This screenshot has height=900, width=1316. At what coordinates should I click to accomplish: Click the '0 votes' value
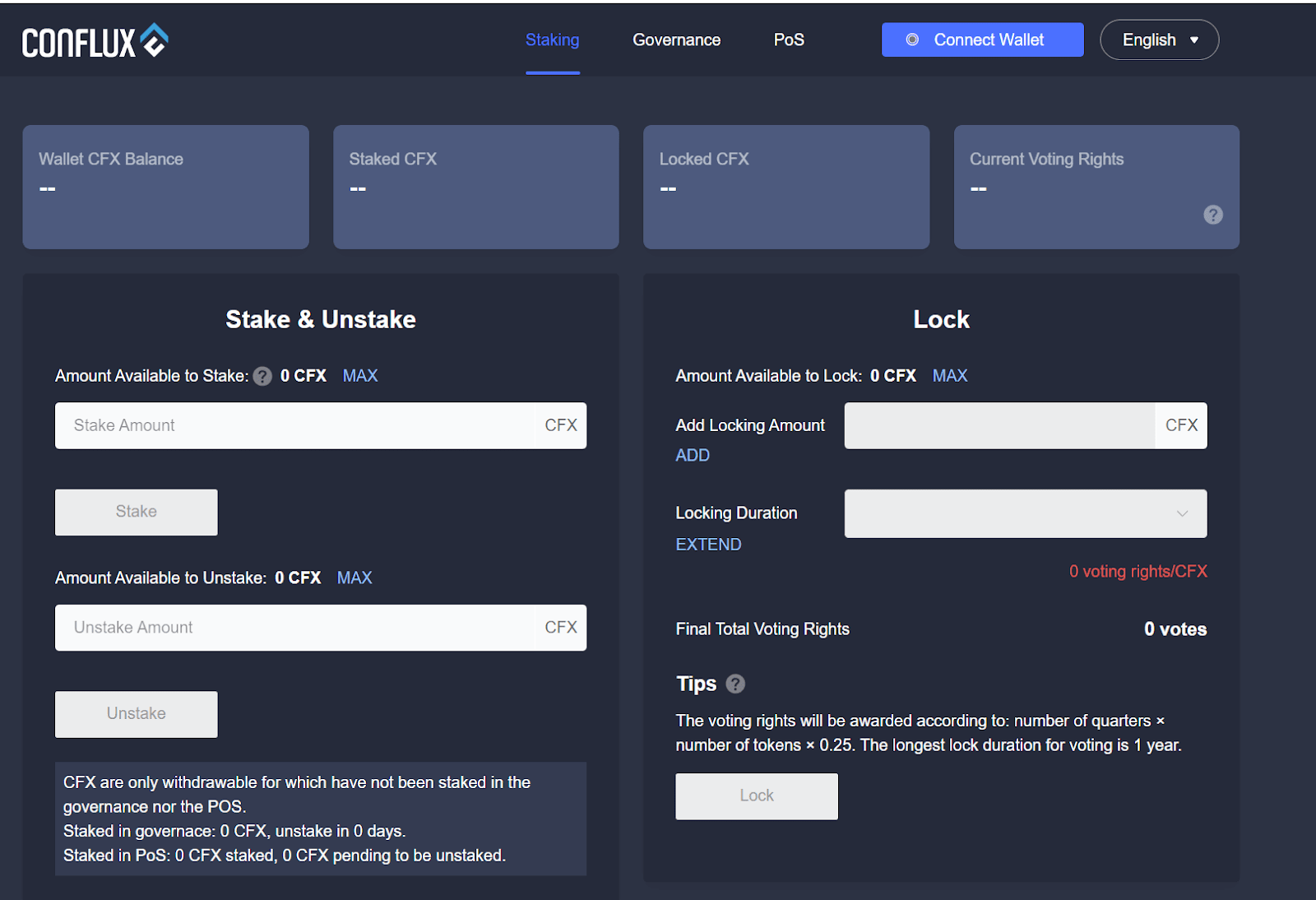tap(1175, 629)
